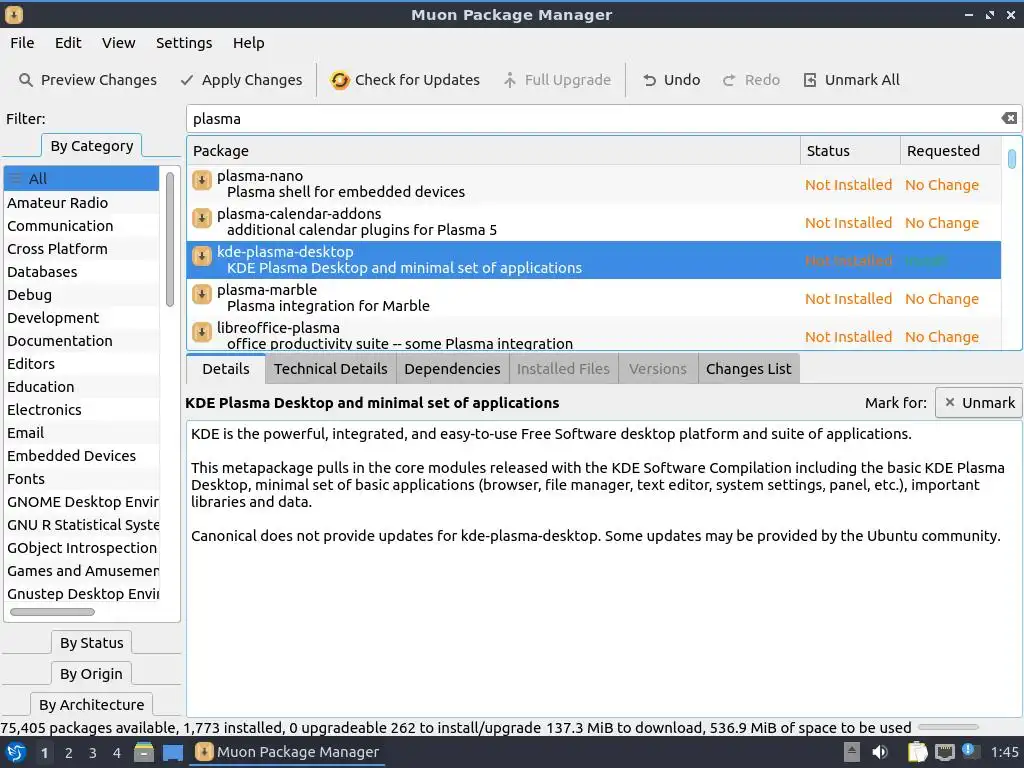
Task: Click in the plasma search input field
Action: click(593, 119)
